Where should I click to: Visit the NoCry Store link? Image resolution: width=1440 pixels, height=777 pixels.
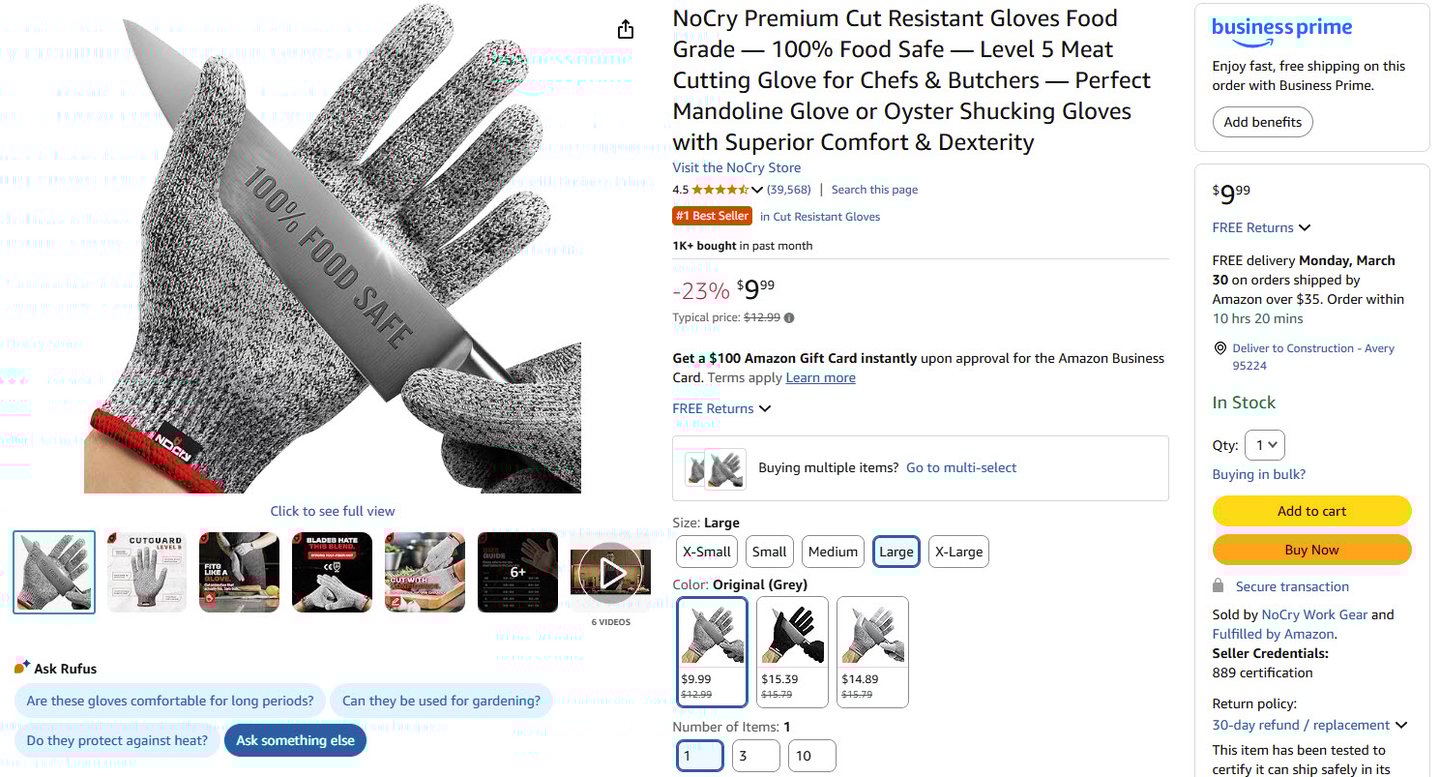click(x=736, y=168)
